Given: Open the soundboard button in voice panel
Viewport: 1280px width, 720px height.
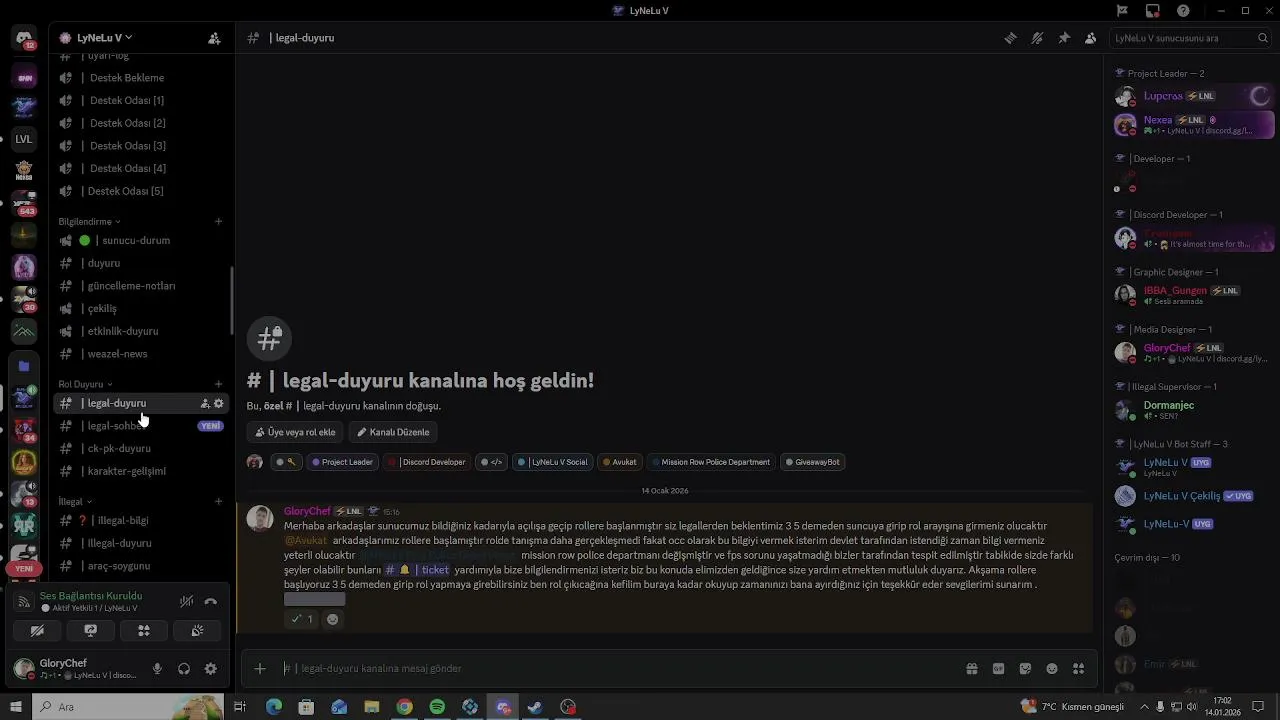Looking at the screenshot, I should 197,631.
